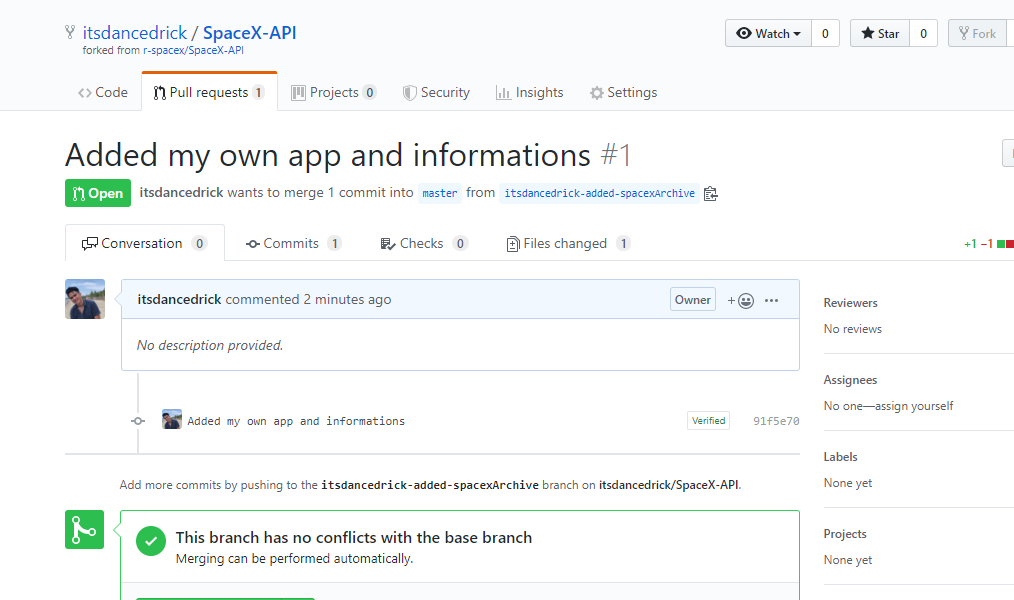Open the comment options ellipsis menu
This screenshot has width=1014, height=600.
[x=771, y=301]
